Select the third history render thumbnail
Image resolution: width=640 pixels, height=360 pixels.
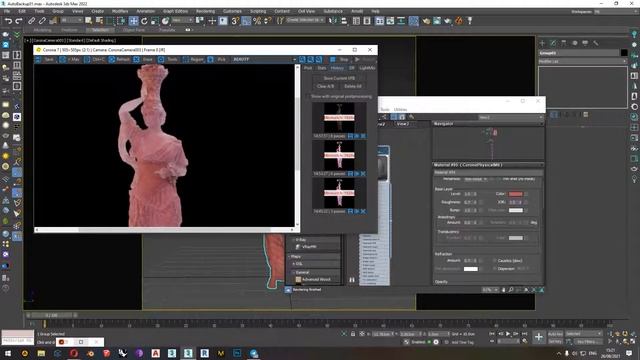[339, 193]
